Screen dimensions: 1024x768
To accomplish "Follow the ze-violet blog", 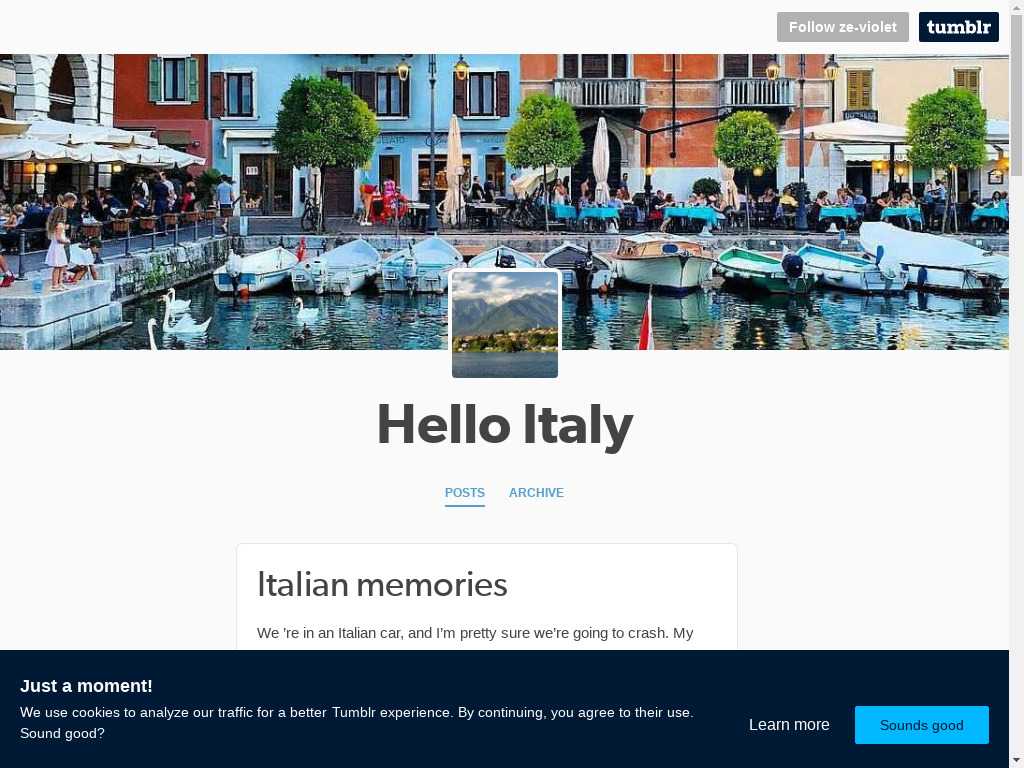I will (842, 27).
